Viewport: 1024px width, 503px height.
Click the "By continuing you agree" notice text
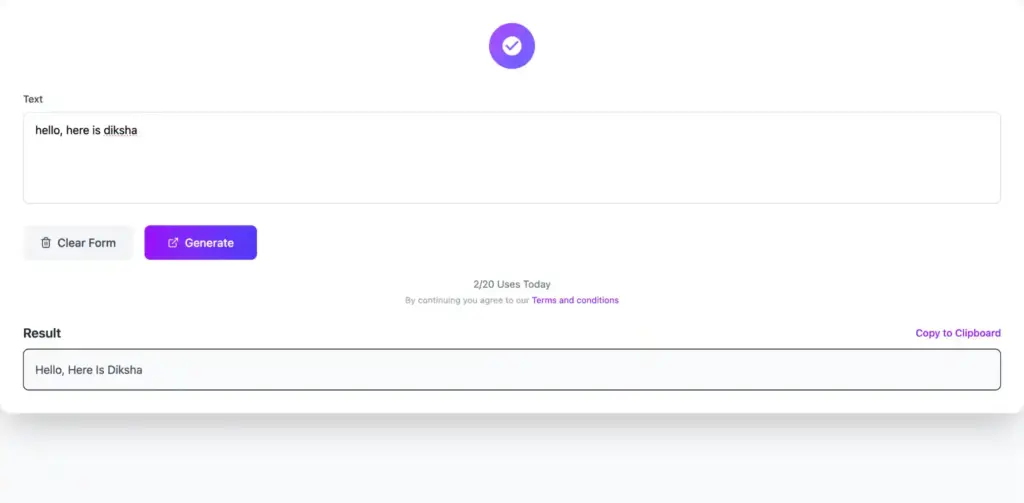tap(467, 300)
